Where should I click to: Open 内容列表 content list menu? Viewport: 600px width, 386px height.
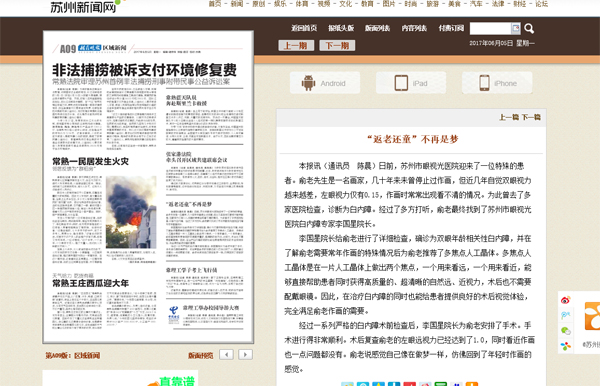coord(414,28)
